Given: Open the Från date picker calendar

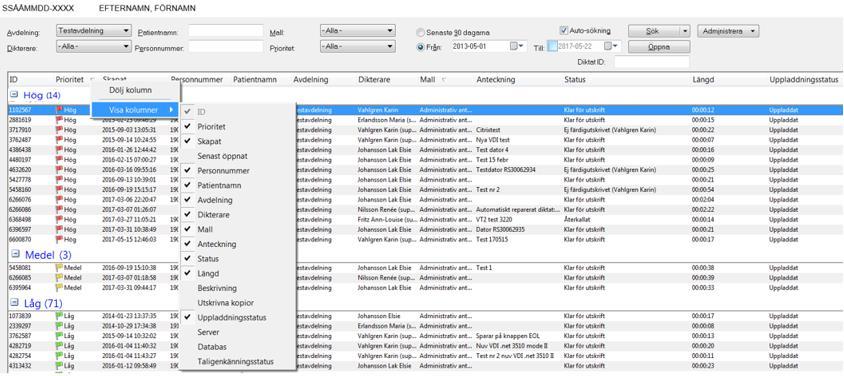Looking at the screenshot, I should [x=517, y=47].
